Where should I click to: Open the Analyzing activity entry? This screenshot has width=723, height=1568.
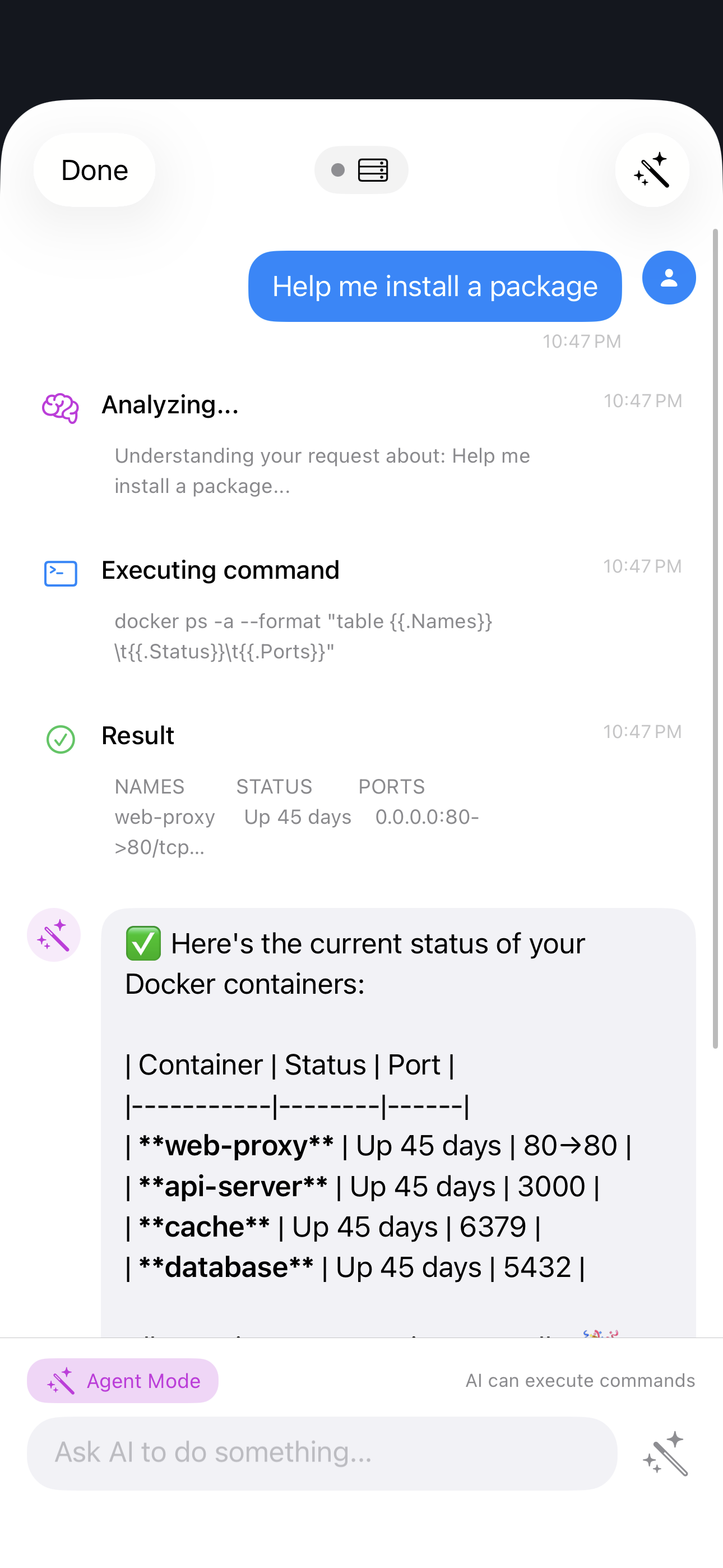170,405
